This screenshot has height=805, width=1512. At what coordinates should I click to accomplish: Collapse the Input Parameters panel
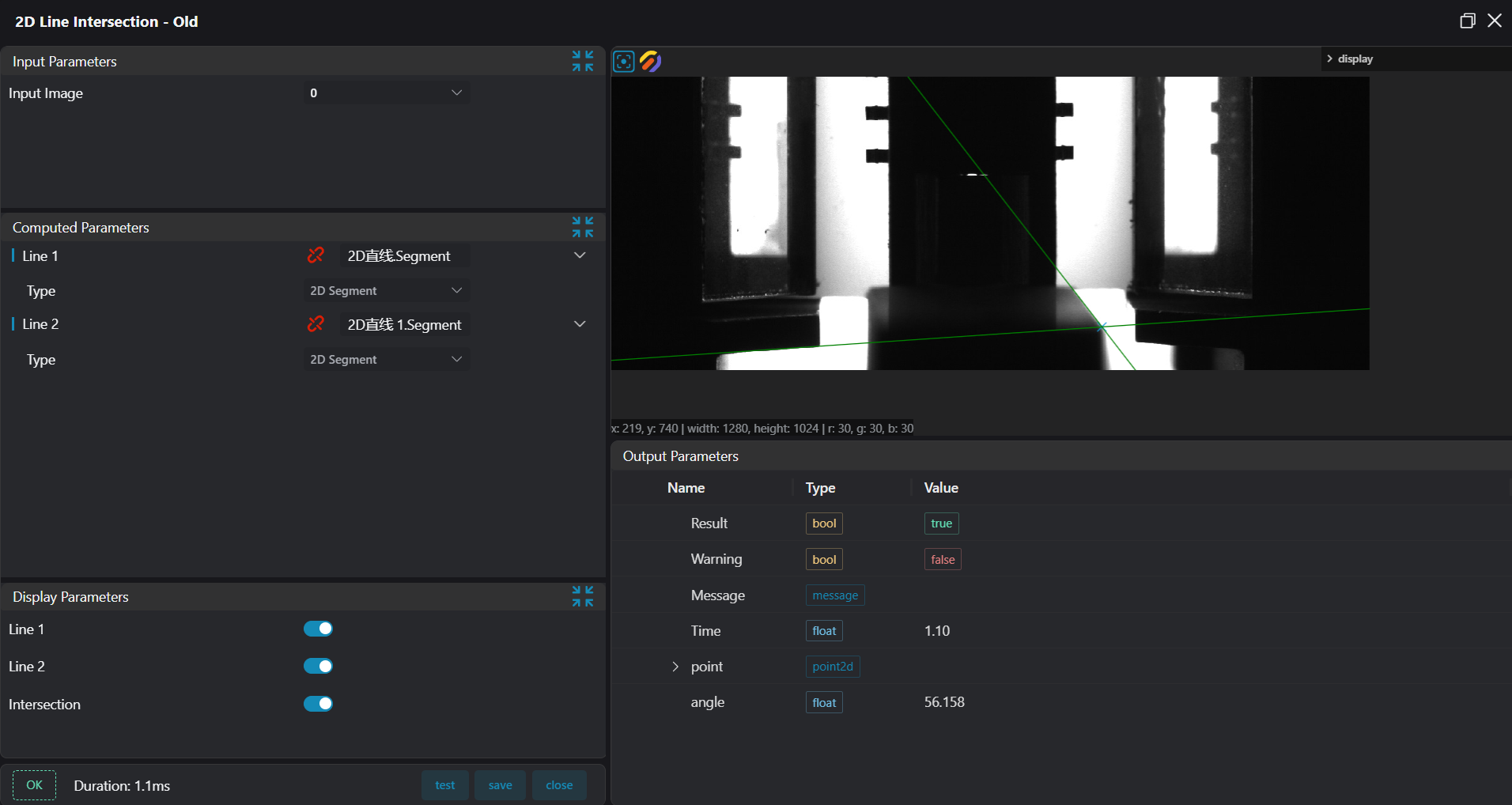[x=583, y=61]
